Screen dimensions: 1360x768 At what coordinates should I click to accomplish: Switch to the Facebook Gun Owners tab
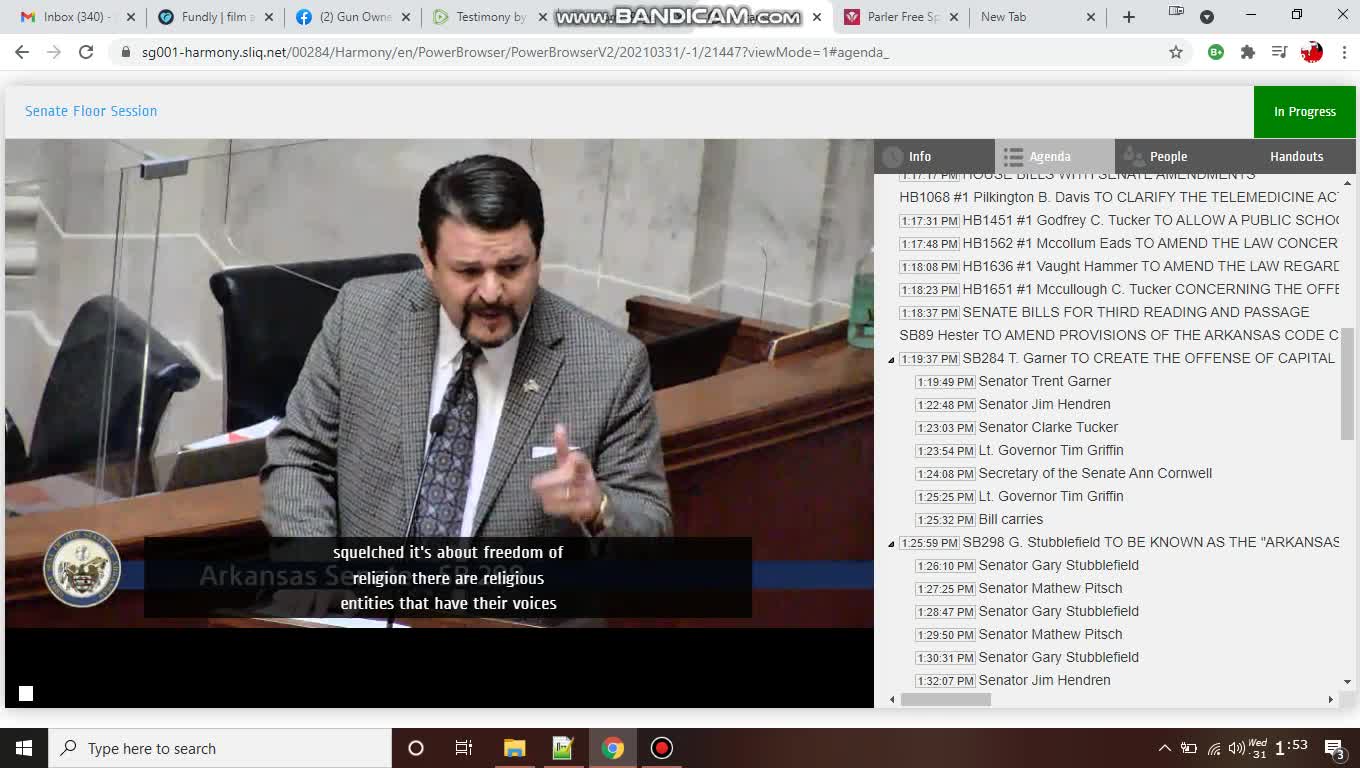coord(353,17)
